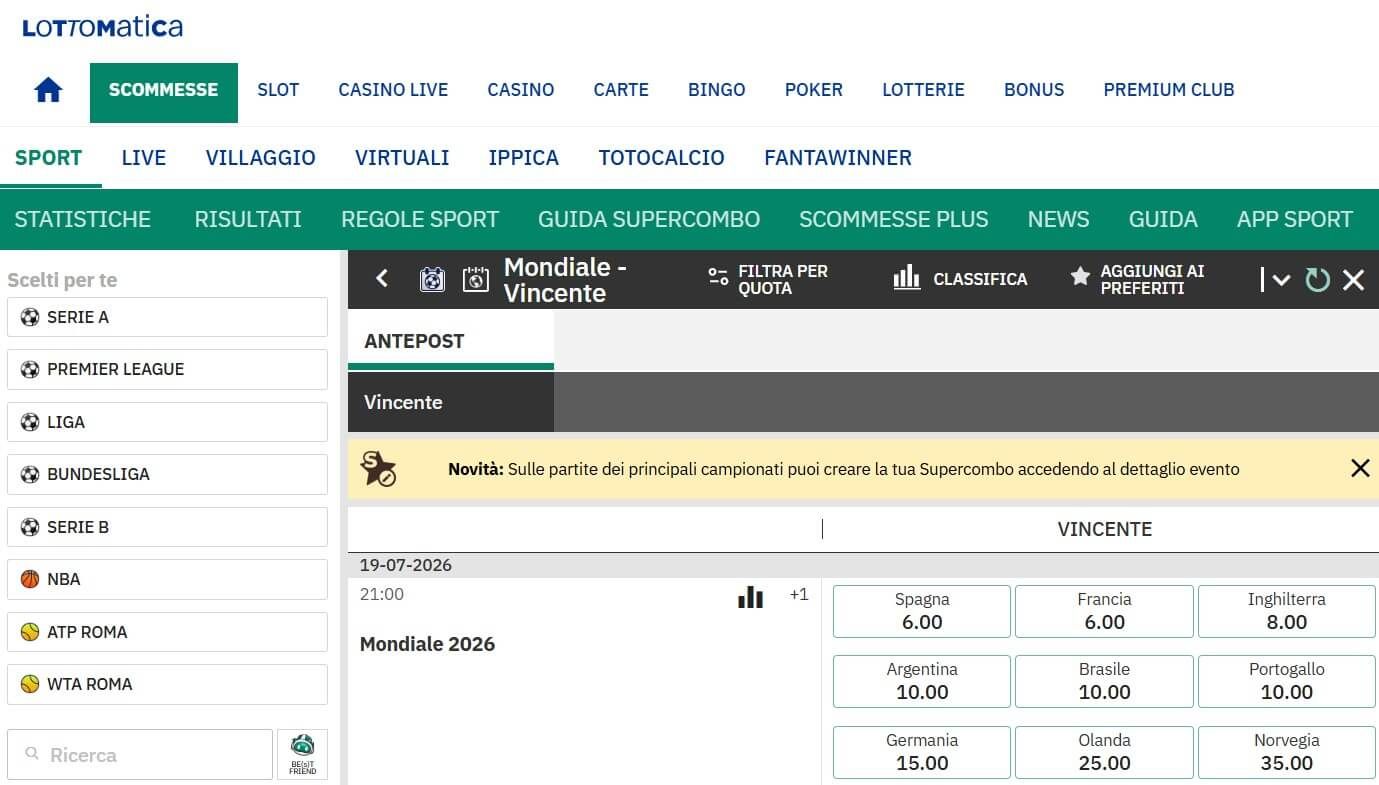The width and height of the screenshot is (1379, 785).
Task: Select the SPORT tab
Action: click(x=49, y=158)
